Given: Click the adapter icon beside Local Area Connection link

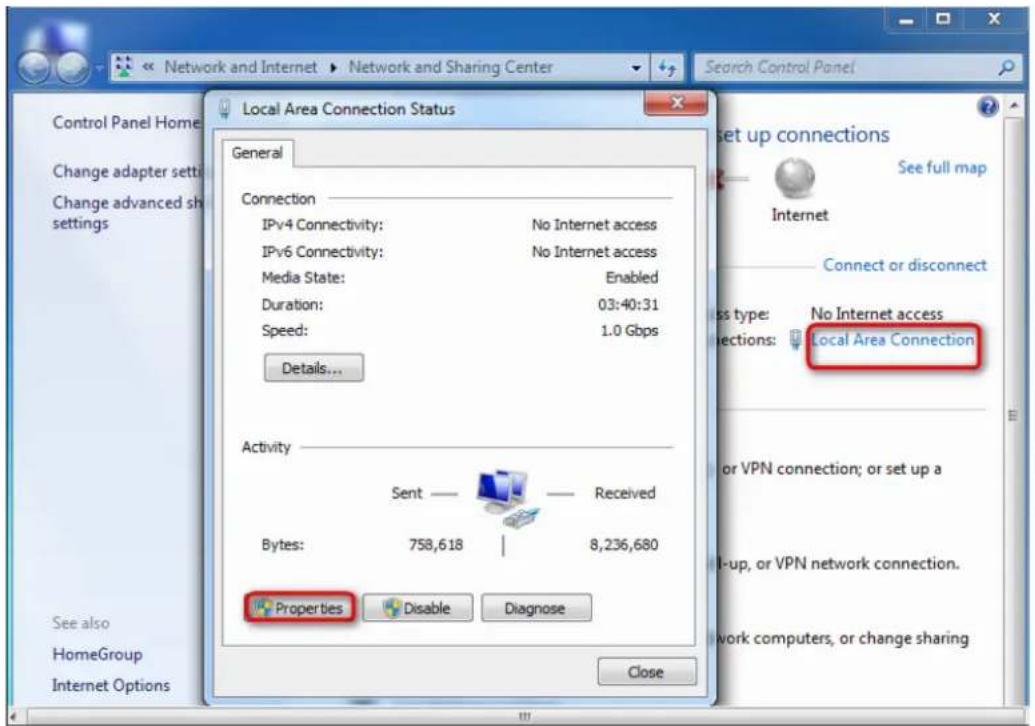Looking at the screenshot, I should [x=795, y=340].
